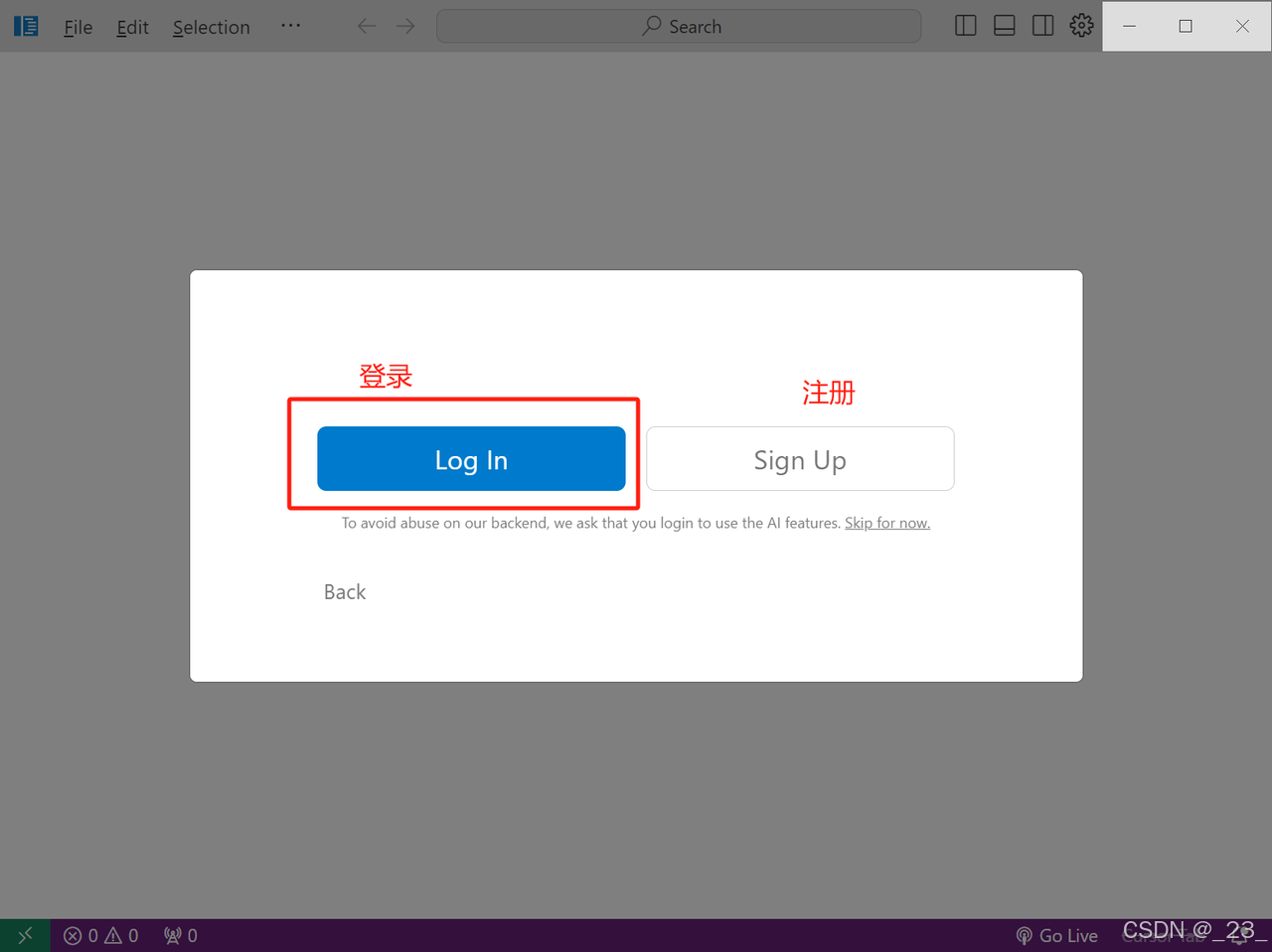1272x952 pixels.
Task: Open the Selection menu
Action: [211, 27]
